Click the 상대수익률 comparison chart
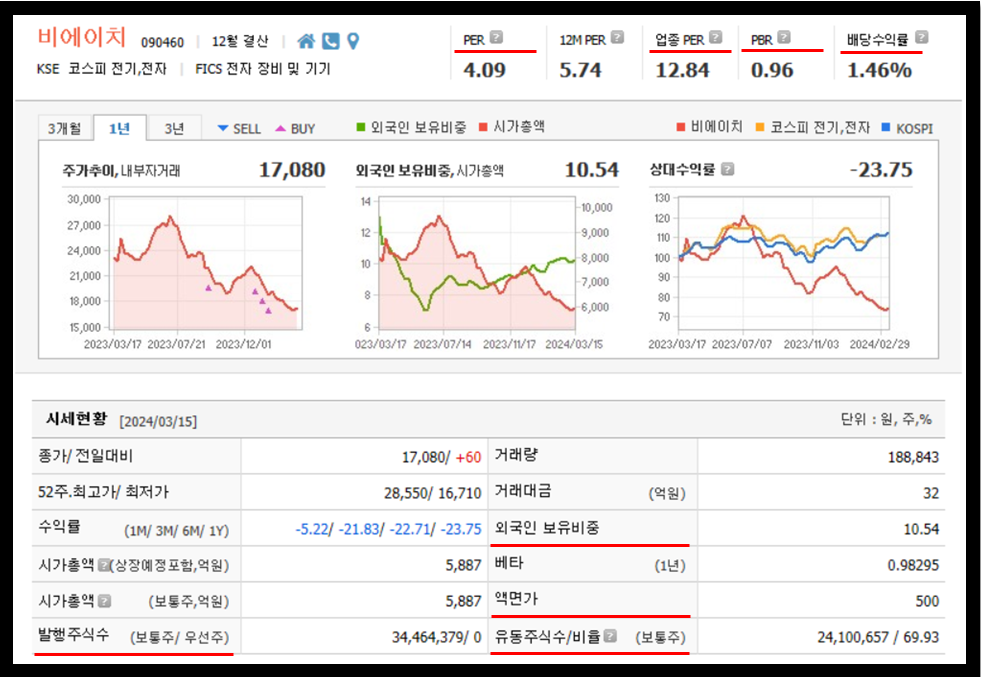Screen dimensions: 981x677 click(x=783, y=263)
